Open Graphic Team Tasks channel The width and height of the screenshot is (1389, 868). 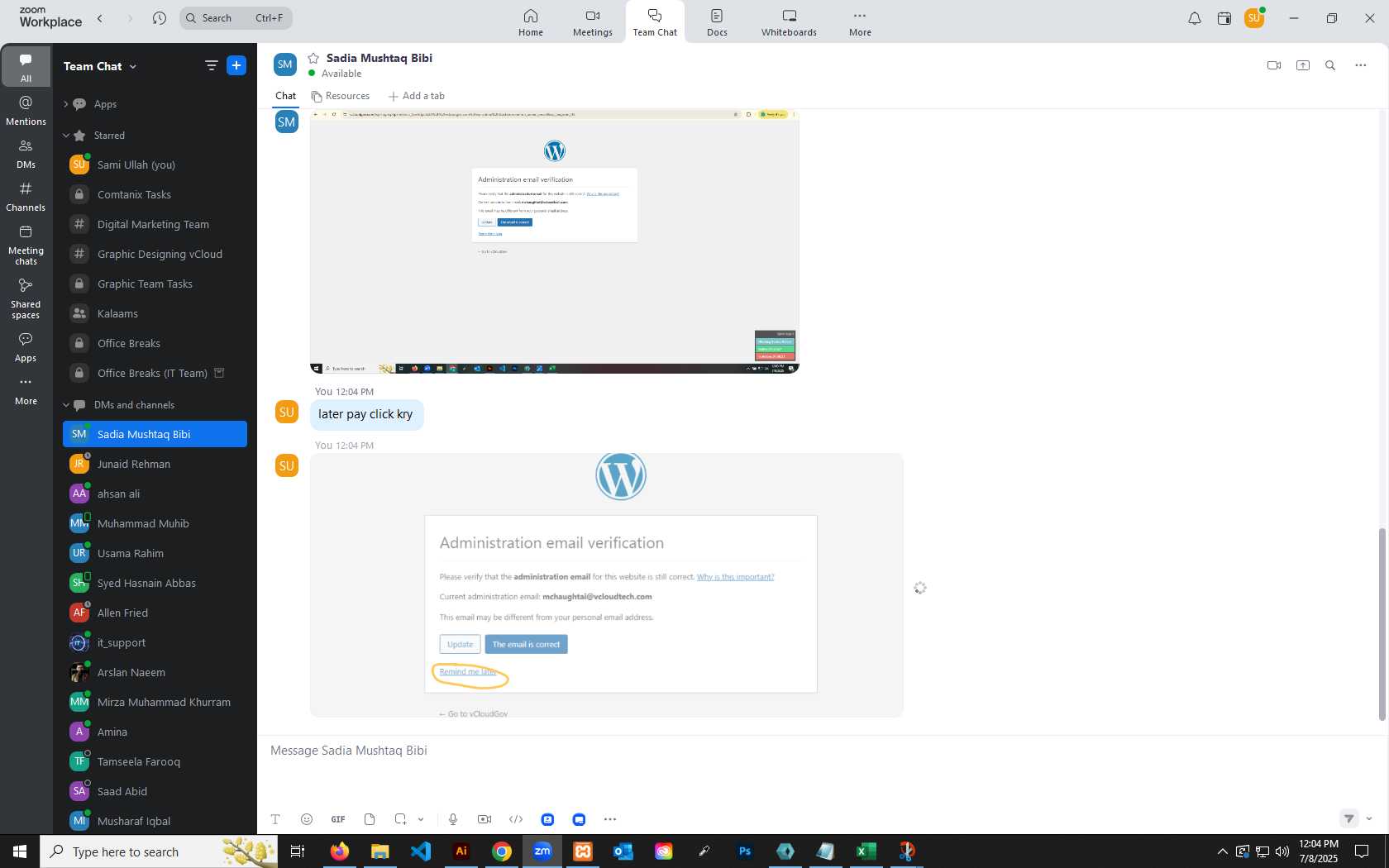click(155, 284)
